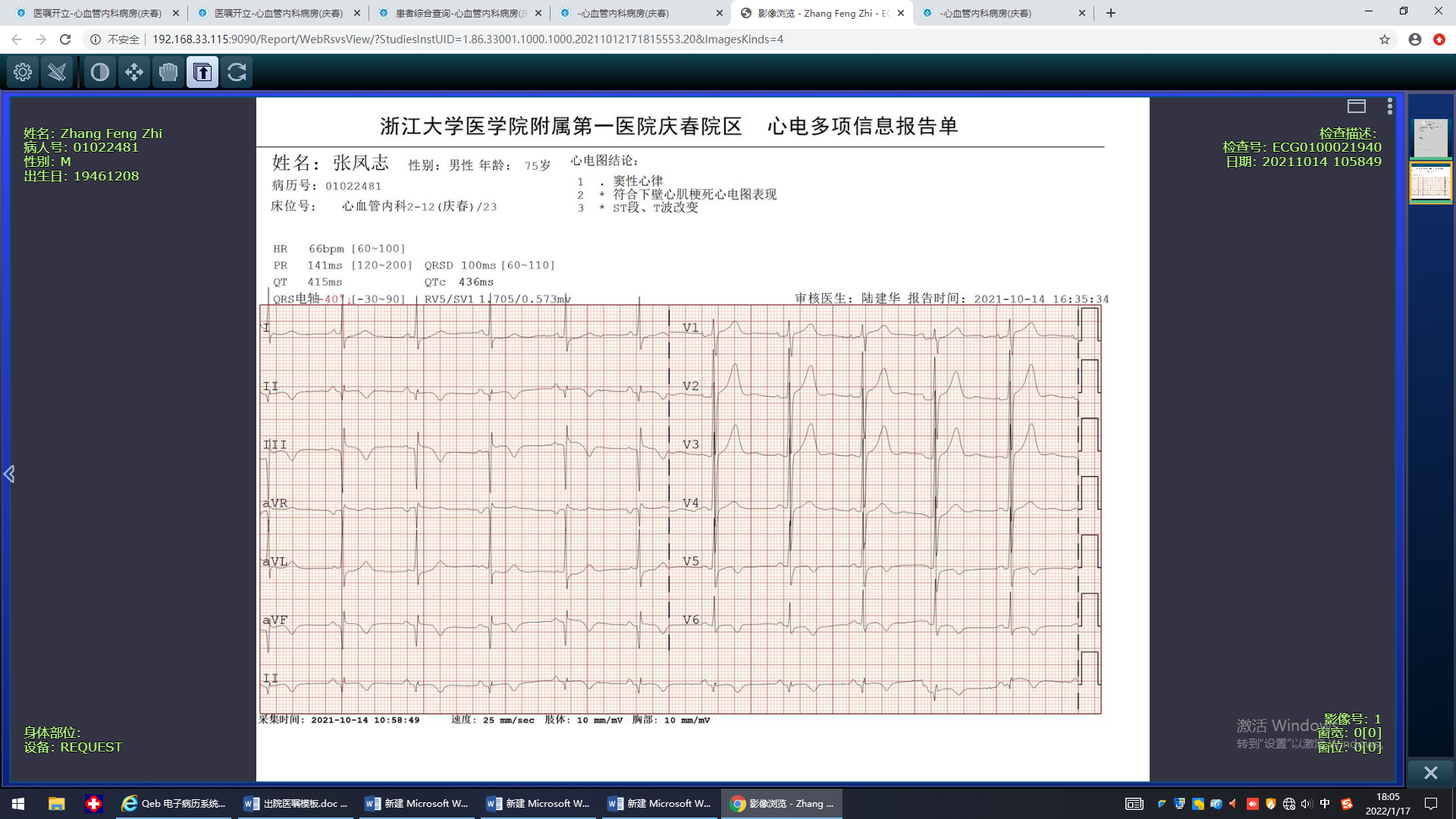Select the first series thumbnail
The width and height of the screenshot is (1456, 819).
pyautogui.click(x=1430, y=138)
